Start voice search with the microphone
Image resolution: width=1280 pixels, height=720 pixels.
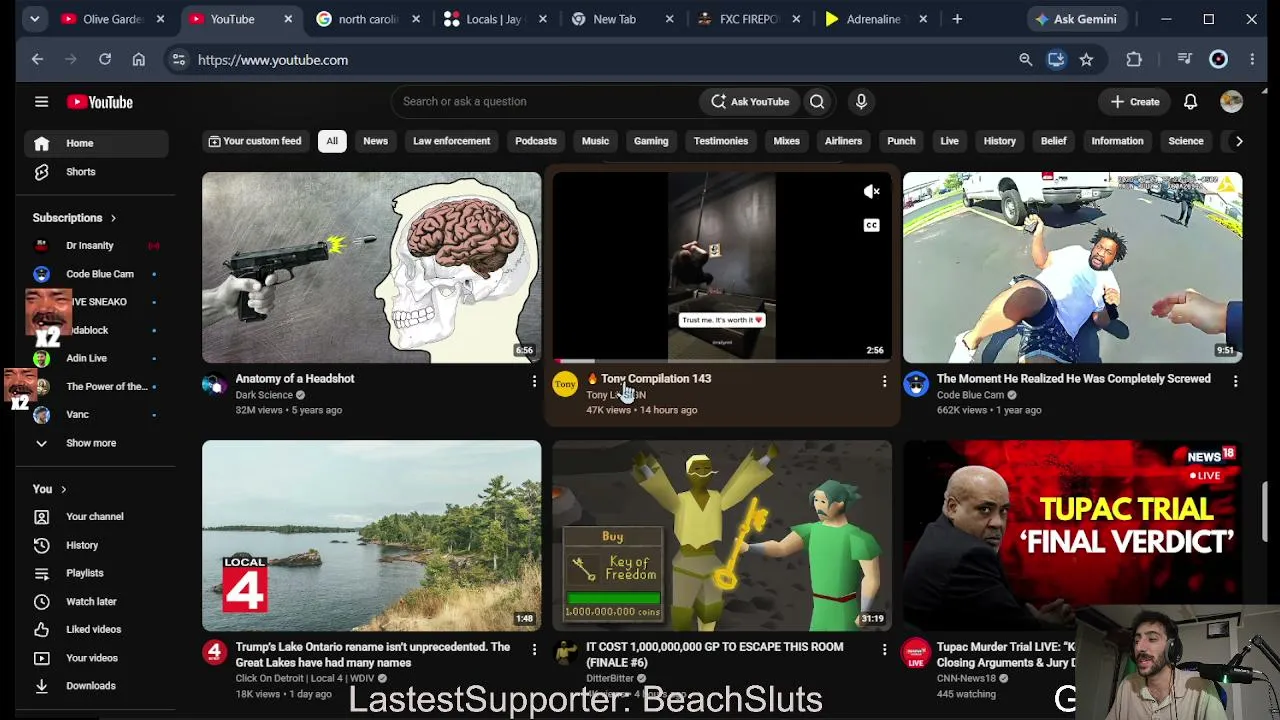coord(861,101)
